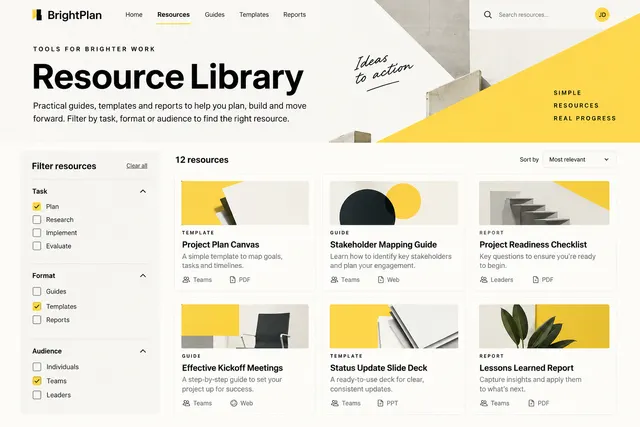Click the Clear all filters link
The width and height of the screenshot is (640, 427).
[x=137, y=166]
